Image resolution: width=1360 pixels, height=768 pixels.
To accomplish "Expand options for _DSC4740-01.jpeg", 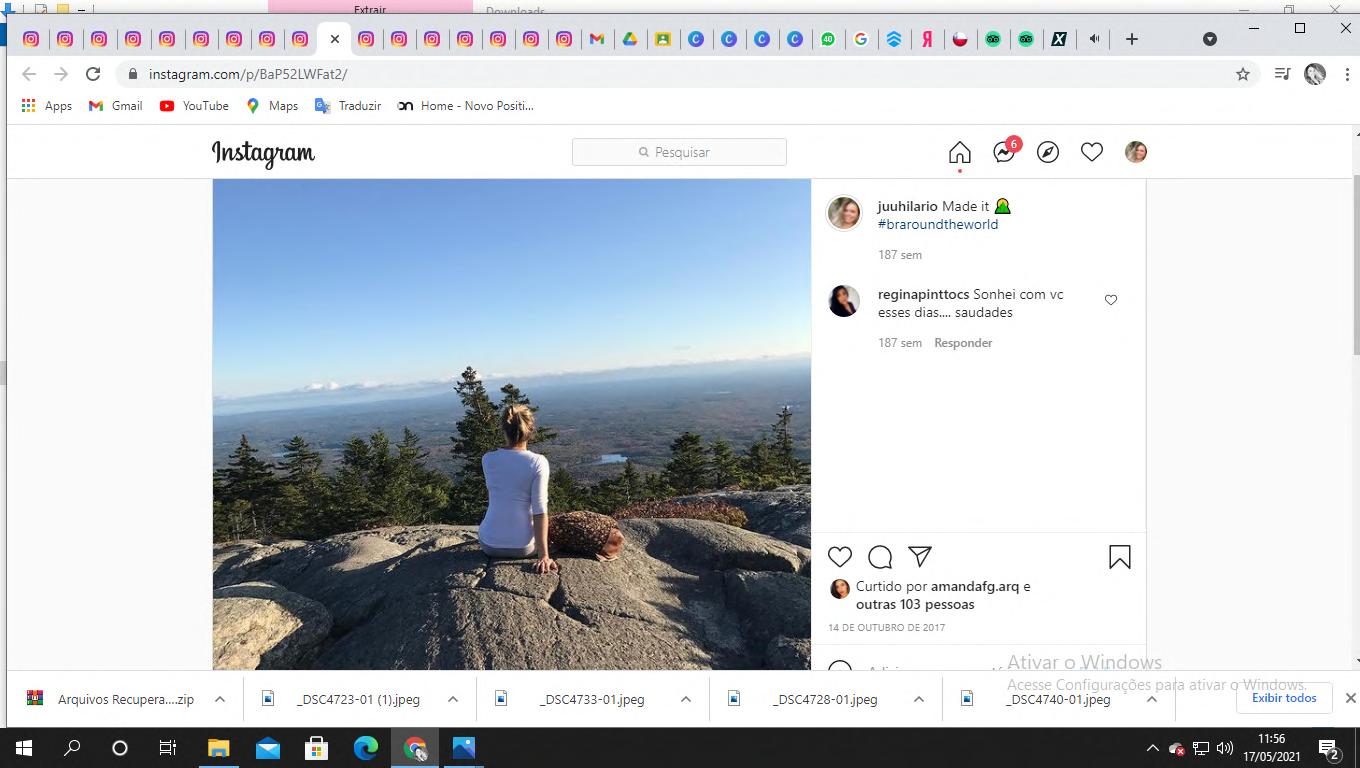I will 1152,699.
